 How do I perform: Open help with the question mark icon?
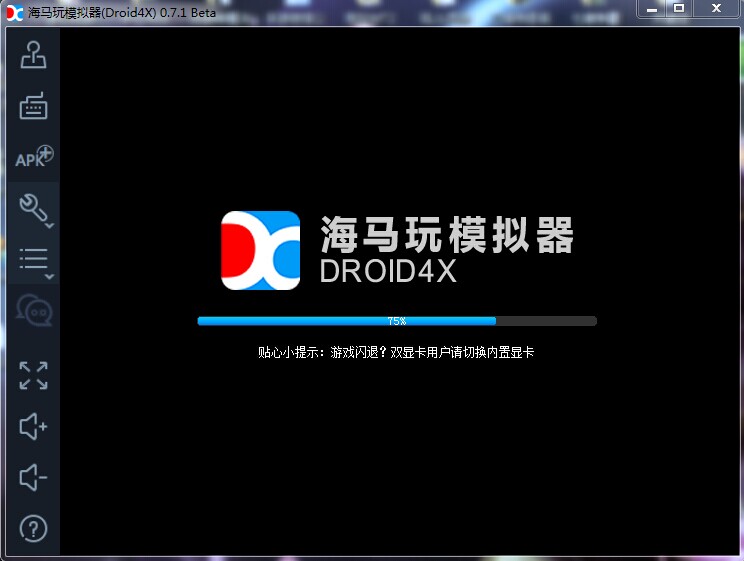[x=33, y=528]
